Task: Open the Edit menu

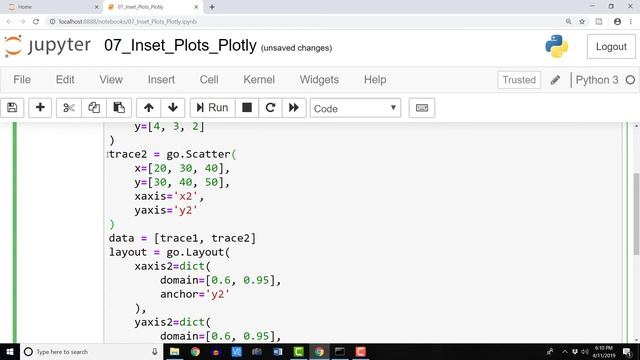Action: point(65,80)
